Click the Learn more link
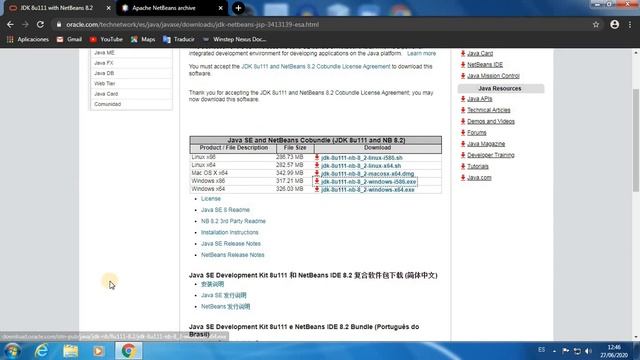The image size is (640, 360). (421, 53)
